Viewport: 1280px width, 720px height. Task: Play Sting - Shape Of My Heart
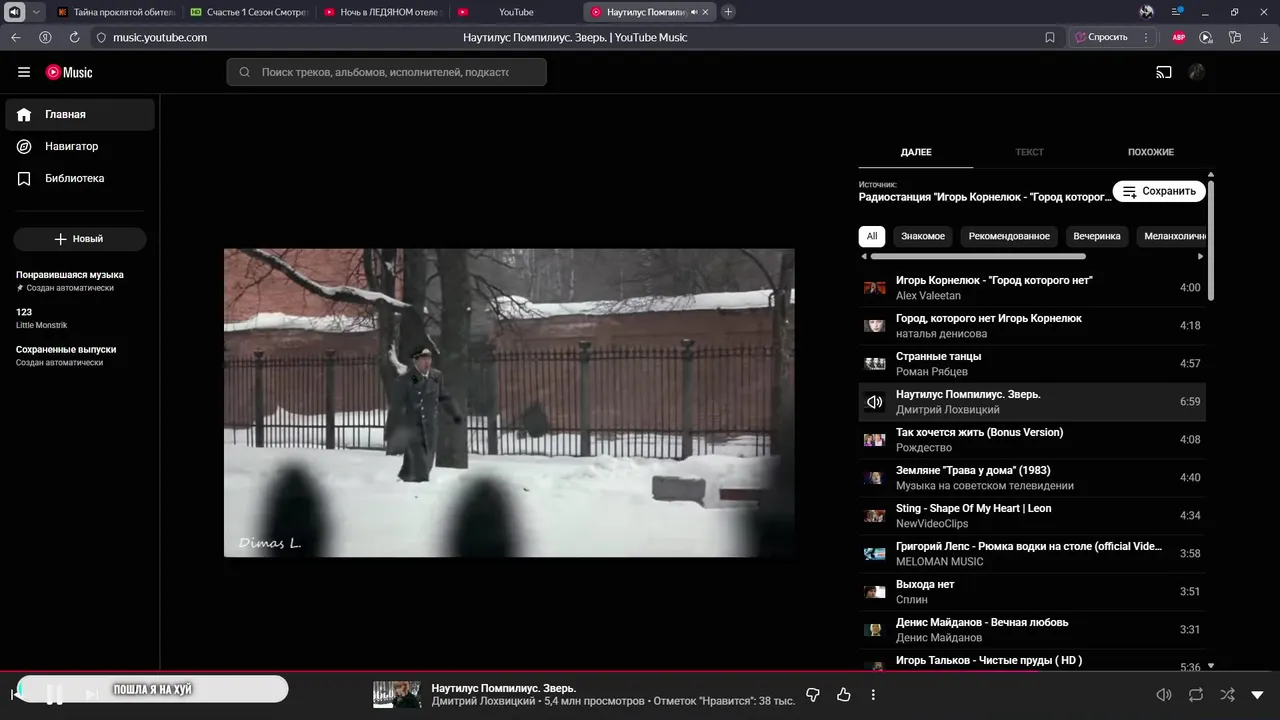click(1032, 516)
